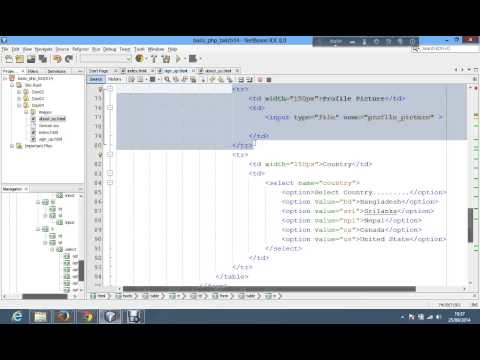This screenshot has width=480, height=360.
Task: Open the Navigate menu
Action: [x=44, y=49]
